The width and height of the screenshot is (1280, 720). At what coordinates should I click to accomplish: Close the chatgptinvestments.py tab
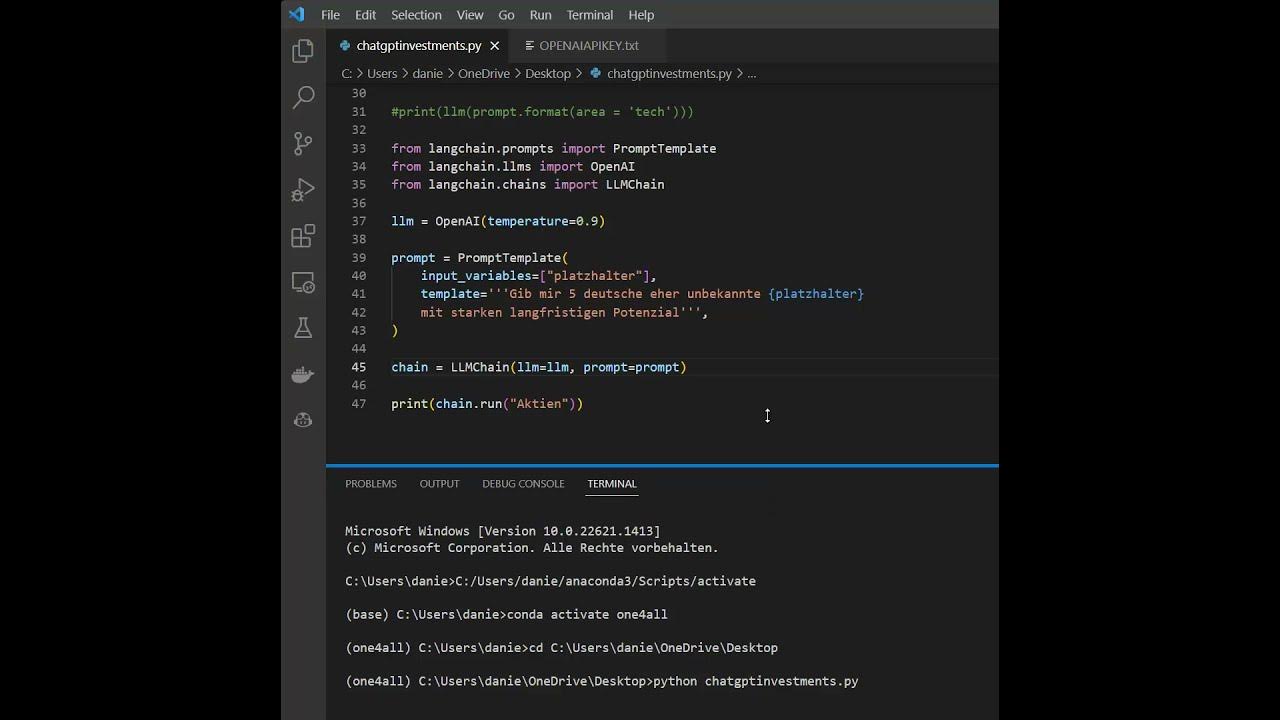point(494,46)
